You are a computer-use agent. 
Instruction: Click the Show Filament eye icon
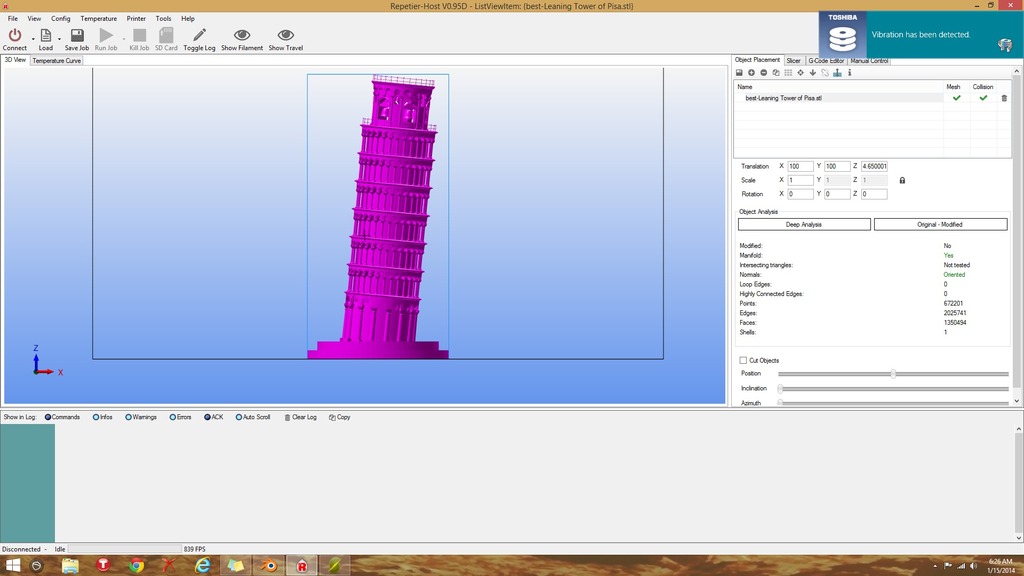click(242, 35)
